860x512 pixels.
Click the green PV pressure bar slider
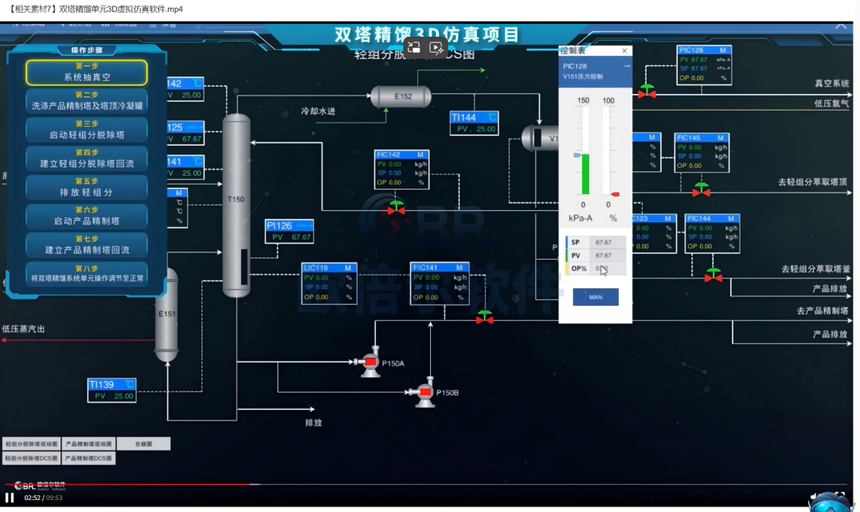pyautogui.click(x=583, y=173)
